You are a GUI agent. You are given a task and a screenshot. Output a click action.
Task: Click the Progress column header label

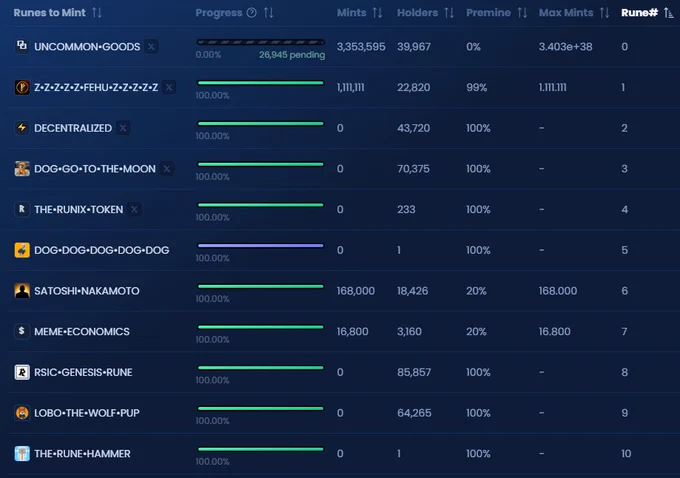pyautogui.click(x=219, y=13)
